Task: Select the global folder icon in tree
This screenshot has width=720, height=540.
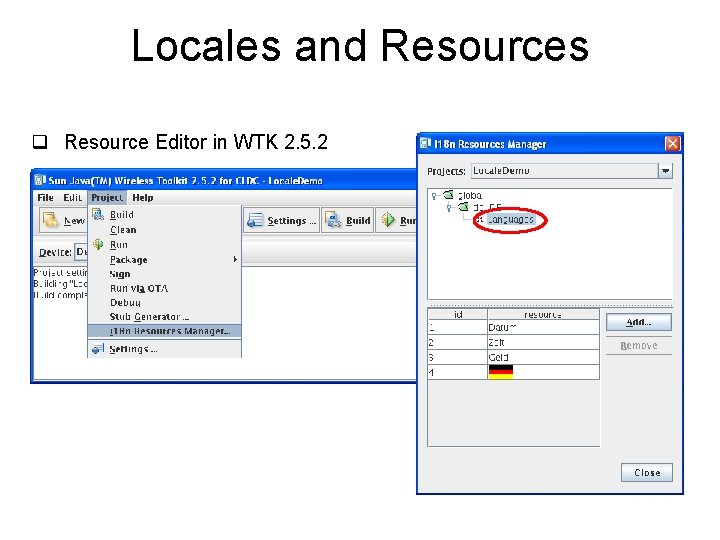Action: point(448,195)
